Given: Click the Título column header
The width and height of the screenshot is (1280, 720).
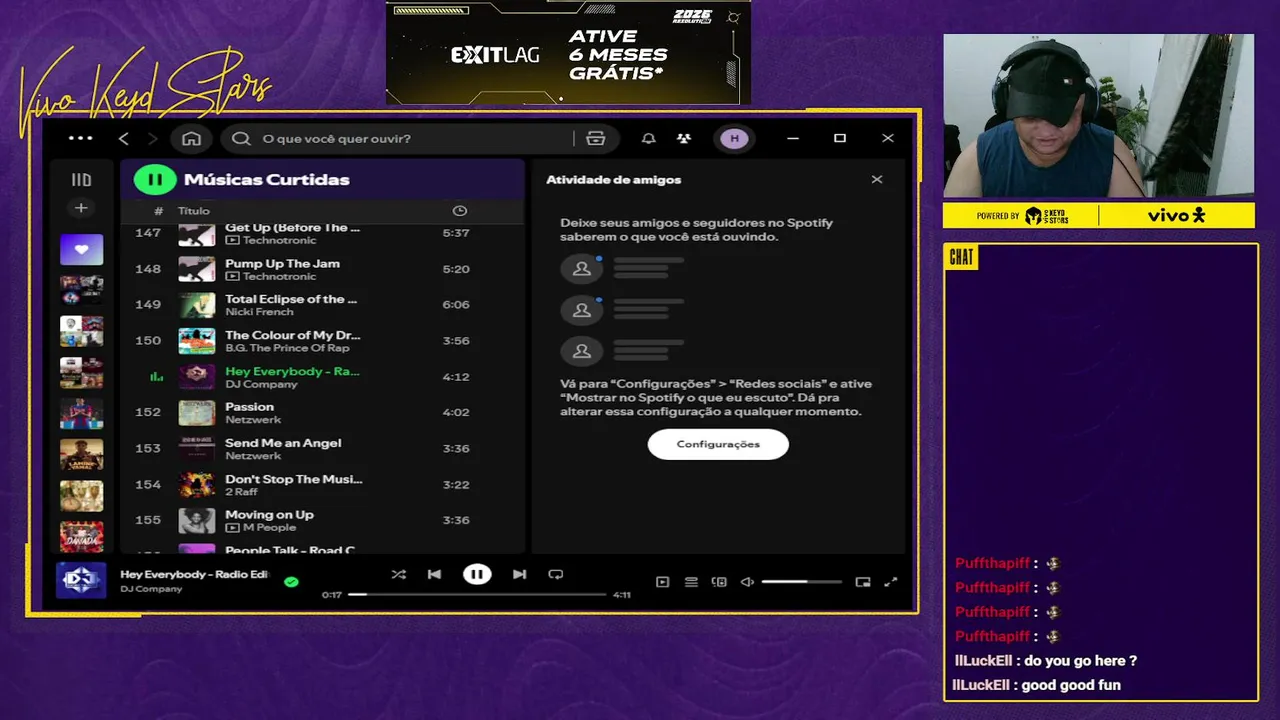Looking at the screenshot, I should pyautogui.click(x=194, y=211).
